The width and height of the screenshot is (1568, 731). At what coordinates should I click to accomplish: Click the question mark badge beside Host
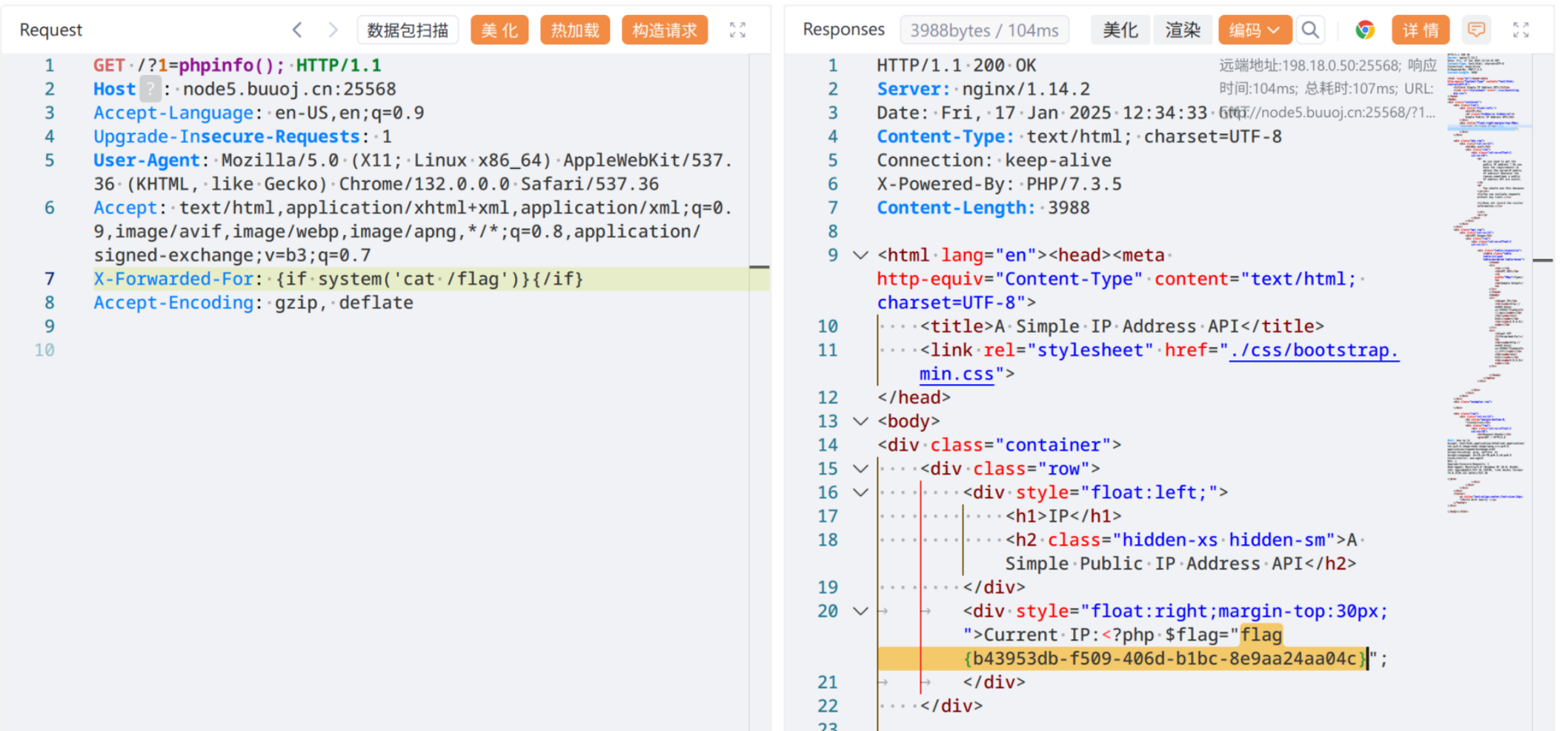coord(150,89)
